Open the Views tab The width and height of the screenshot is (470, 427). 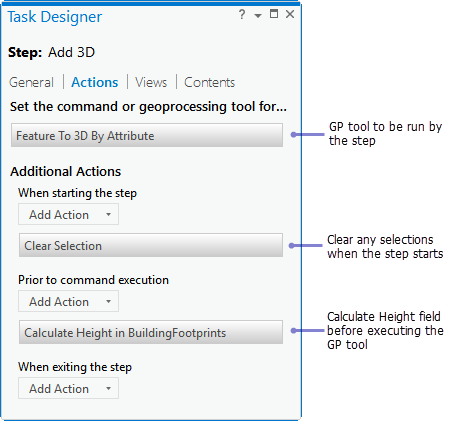pyautogui.click(x=151, y=82)
